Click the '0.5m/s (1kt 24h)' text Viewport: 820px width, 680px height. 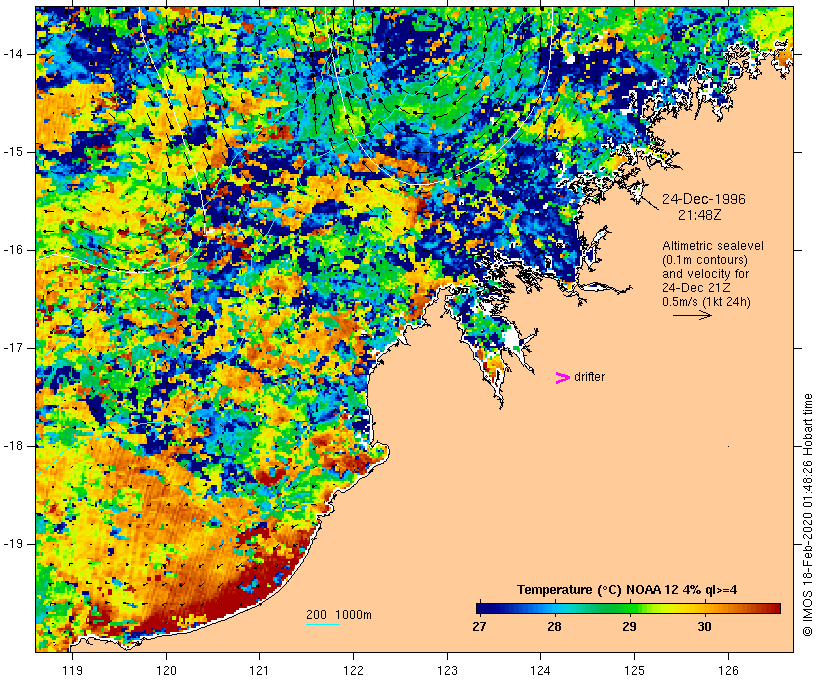(706, 302)
